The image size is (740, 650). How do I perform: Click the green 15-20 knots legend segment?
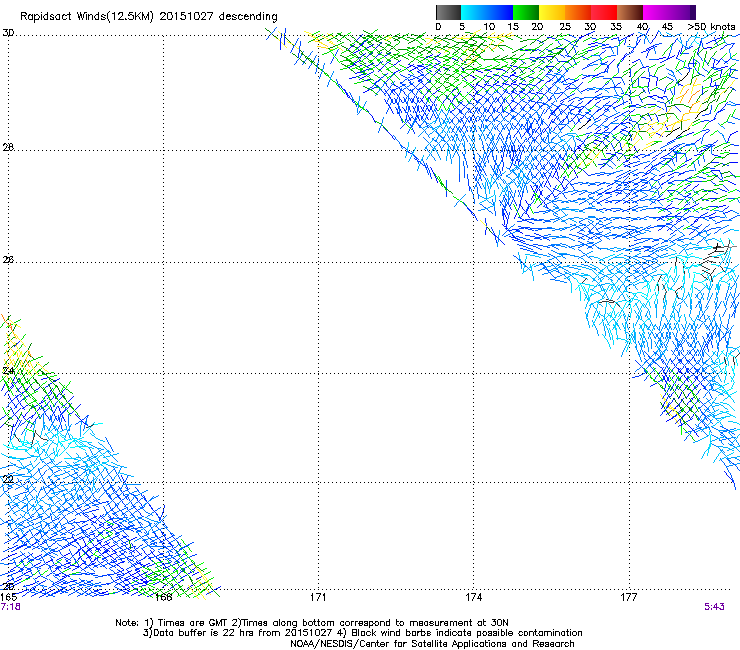pos(526,12)
